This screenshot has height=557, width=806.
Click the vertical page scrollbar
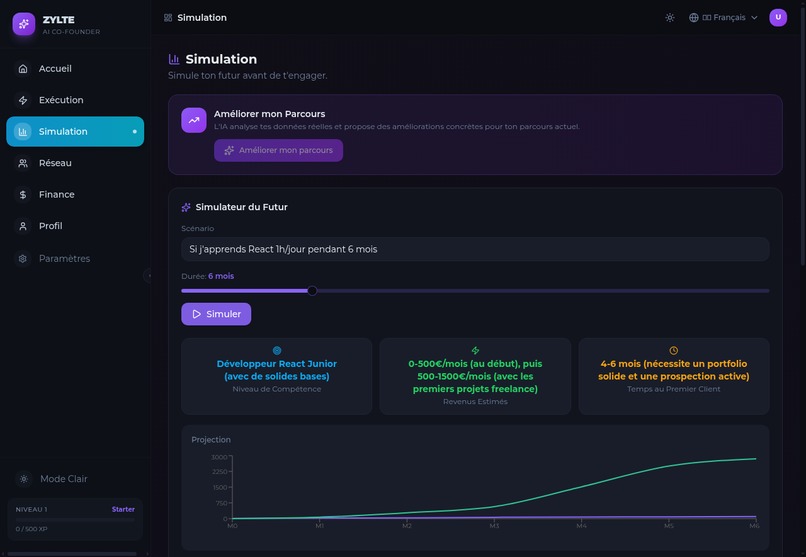802,134
